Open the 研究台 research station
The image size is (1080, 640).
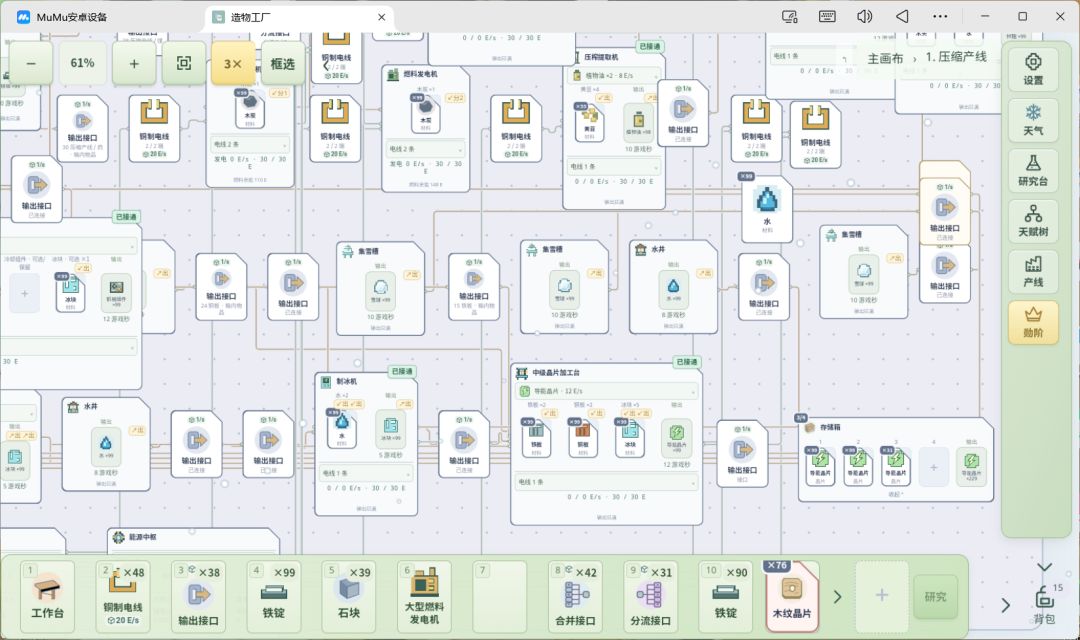pyautogui.click(x=1032, y=170)
